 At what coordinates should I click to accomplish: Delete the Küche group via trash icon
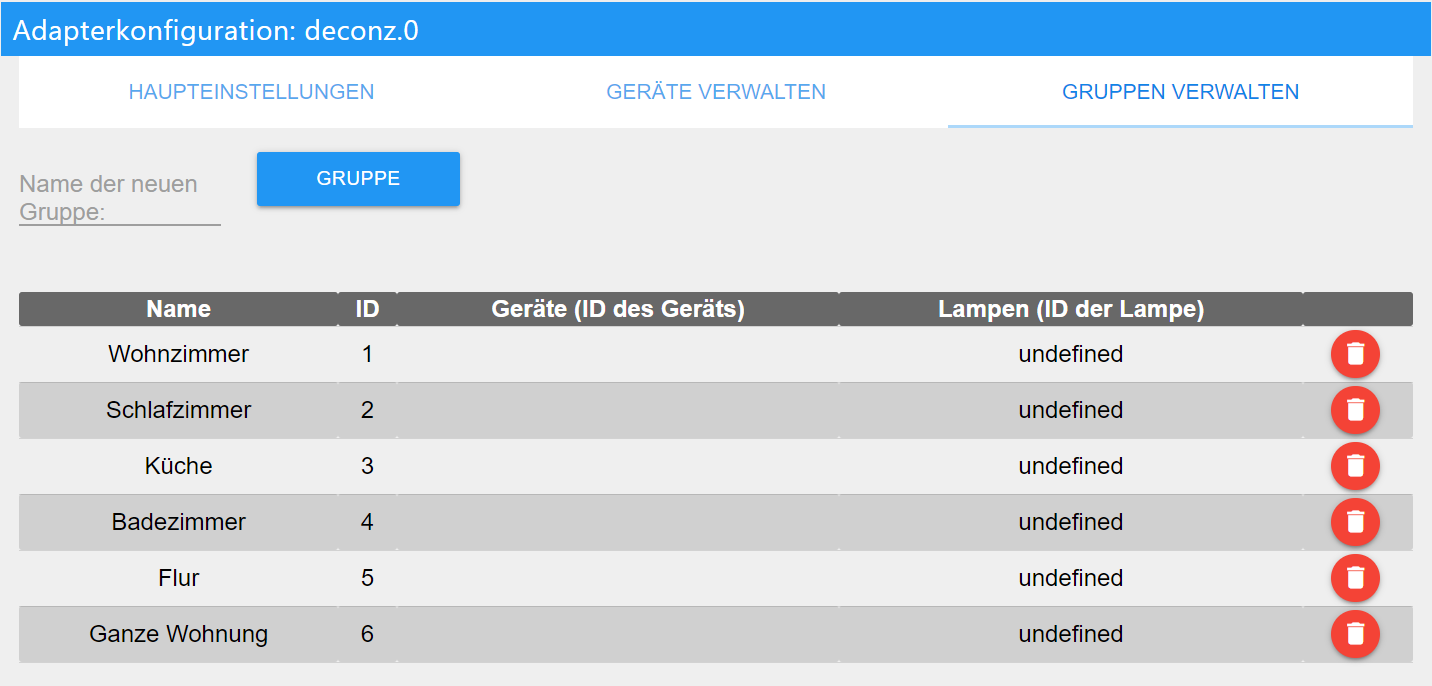pyautogui.click(x=1355, y=466)
